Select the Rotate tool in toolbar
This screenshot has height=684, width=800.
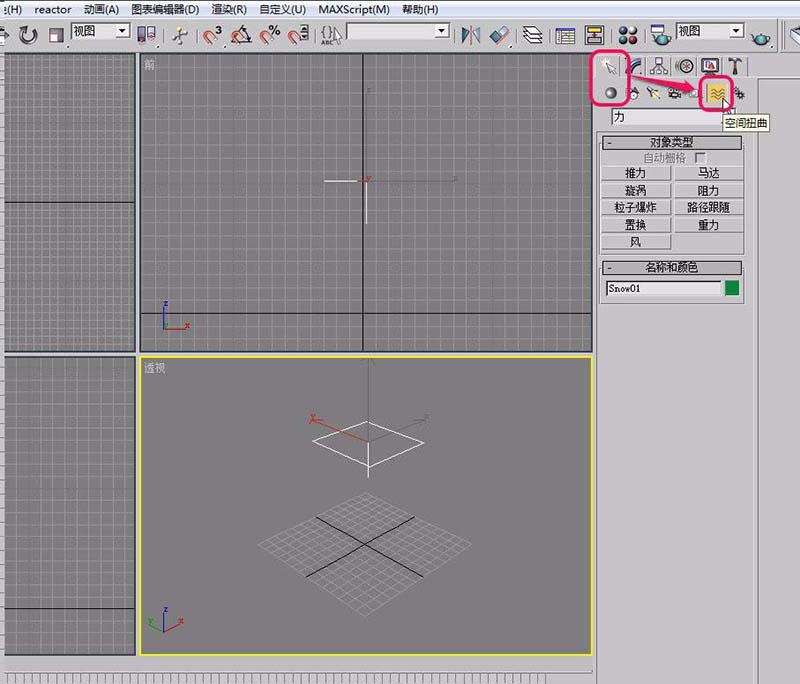click(x=28, y=35)
